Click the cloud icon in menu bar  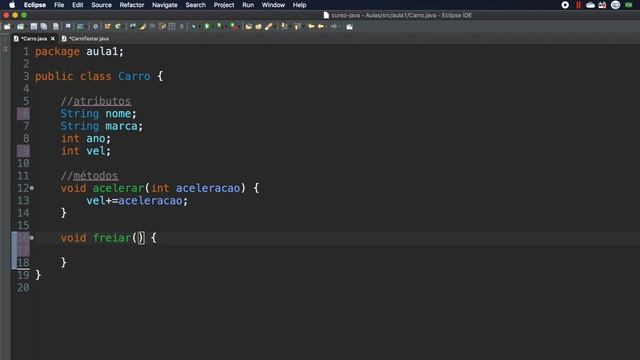click(590, 5)
